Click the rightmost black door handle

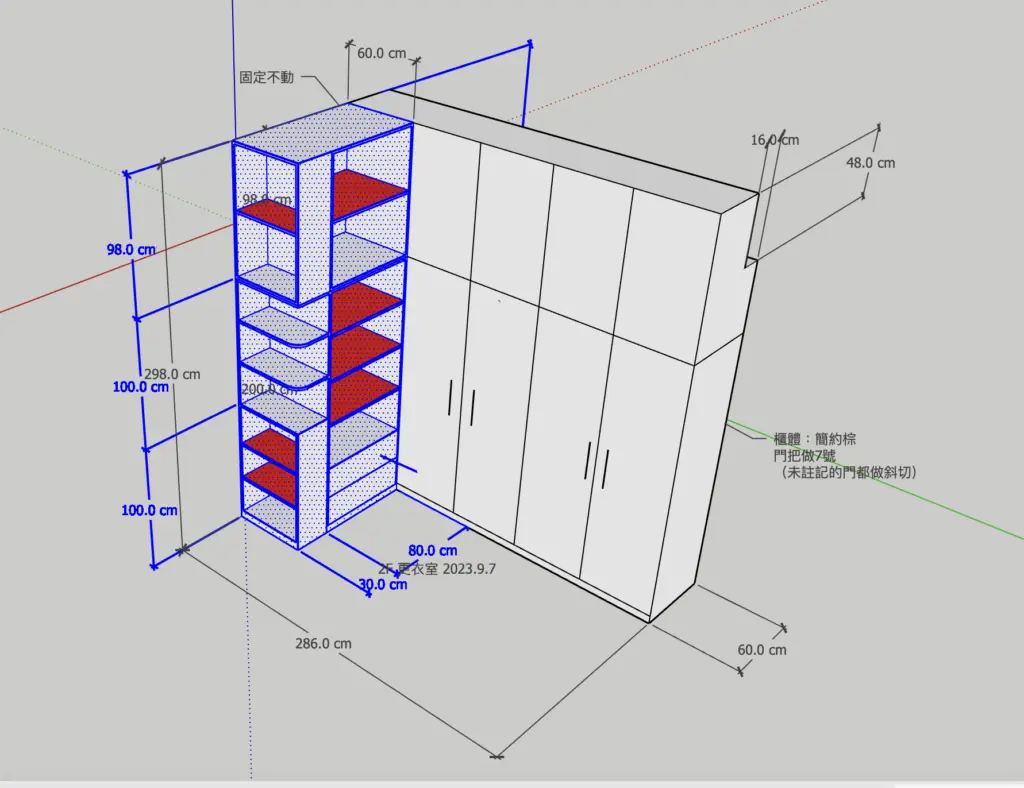point(605,468)
